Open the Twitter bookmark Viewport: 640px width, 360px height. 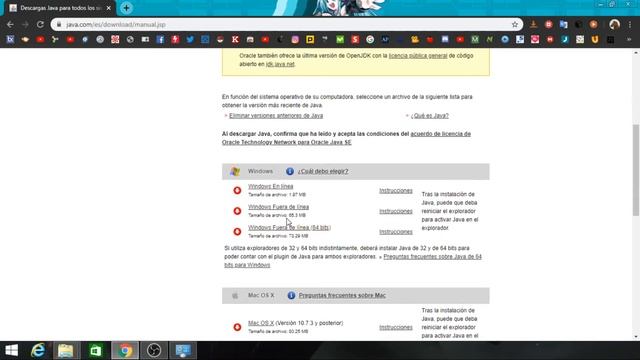[190, 40]
